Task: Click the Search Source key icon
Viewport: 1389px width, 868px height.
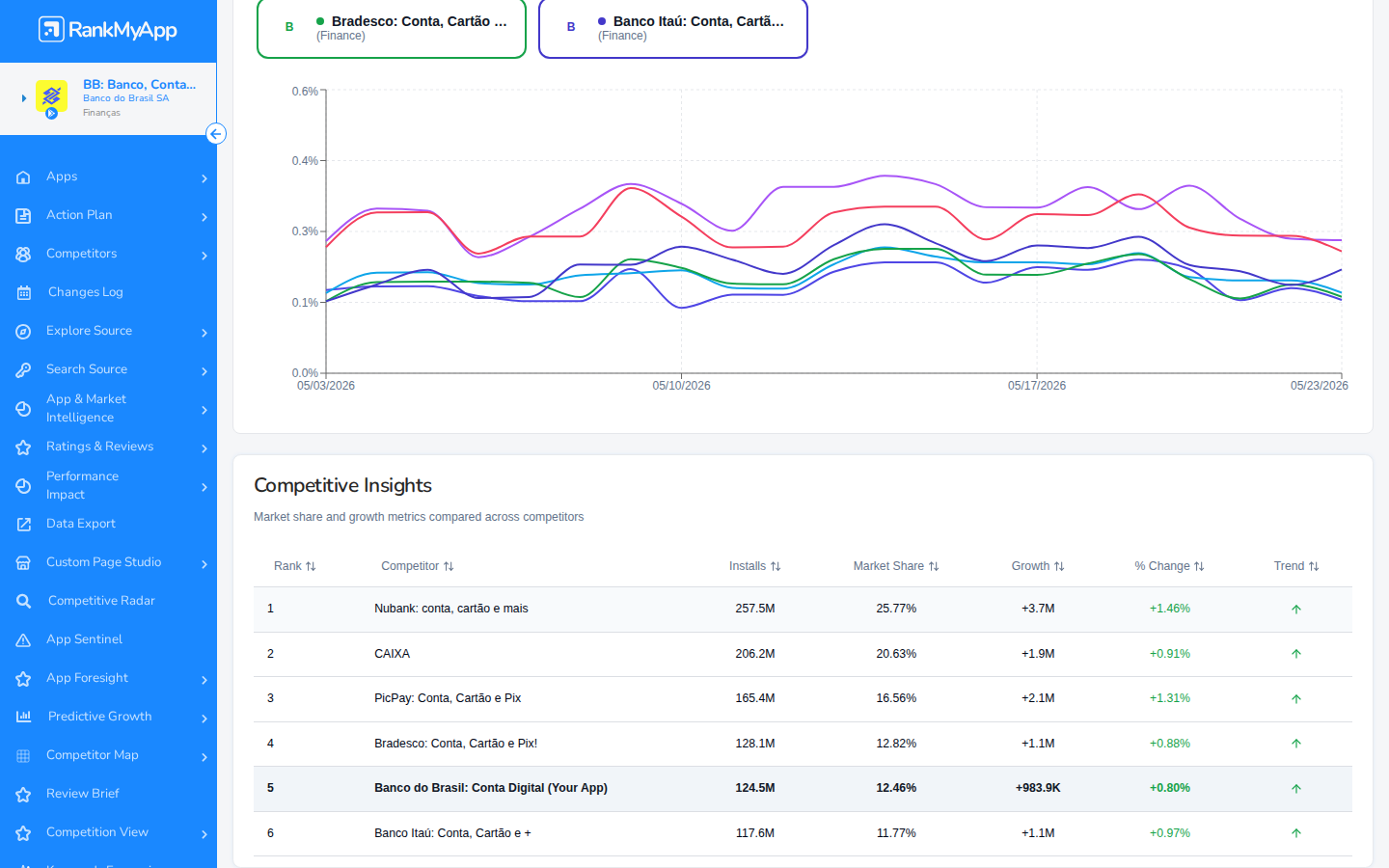Action: [23, 370]
